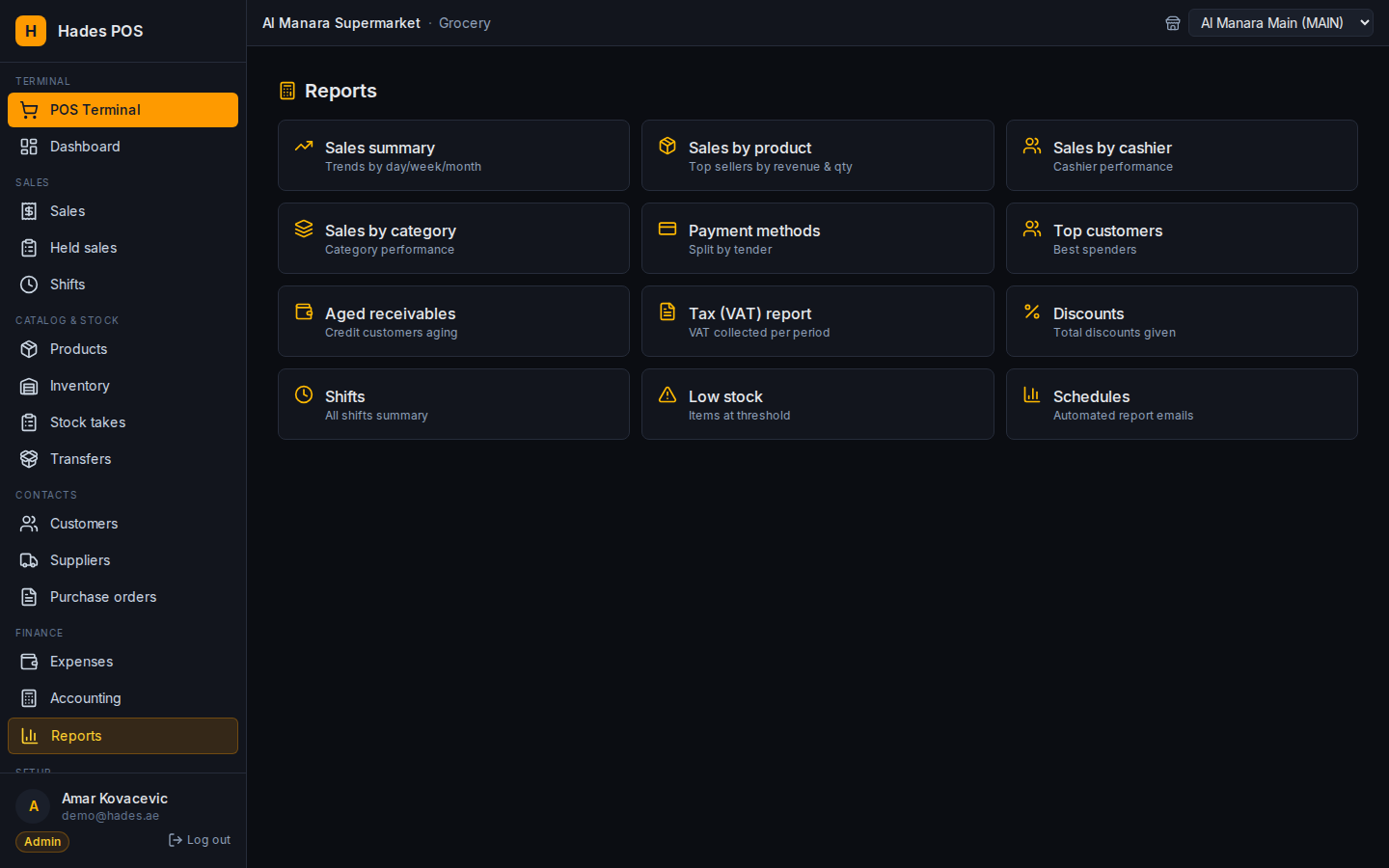Image resolution: width=1389 pixels, height=868 pixels.
Task: Click the POS Terminal cart icon
Action: pos(29,110)
